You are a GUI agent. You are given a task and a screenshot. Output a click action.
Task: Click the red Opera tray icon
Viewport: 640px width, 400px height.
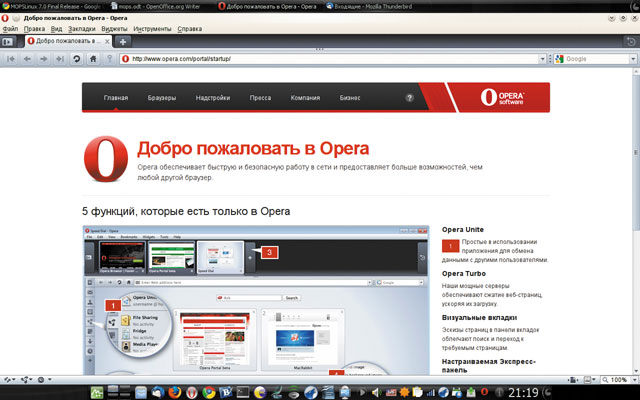(484, 392)
